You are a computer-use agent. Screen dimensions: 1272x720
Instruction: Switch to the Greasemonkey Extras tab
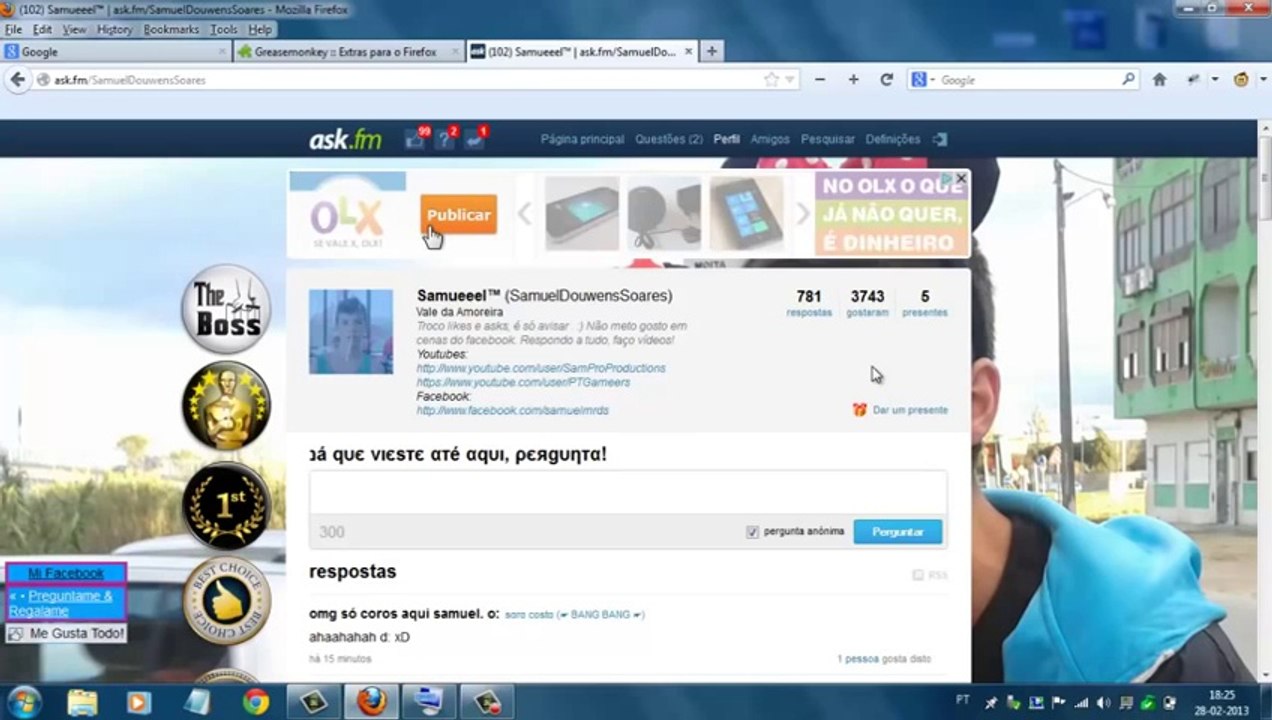coord(349,52)
